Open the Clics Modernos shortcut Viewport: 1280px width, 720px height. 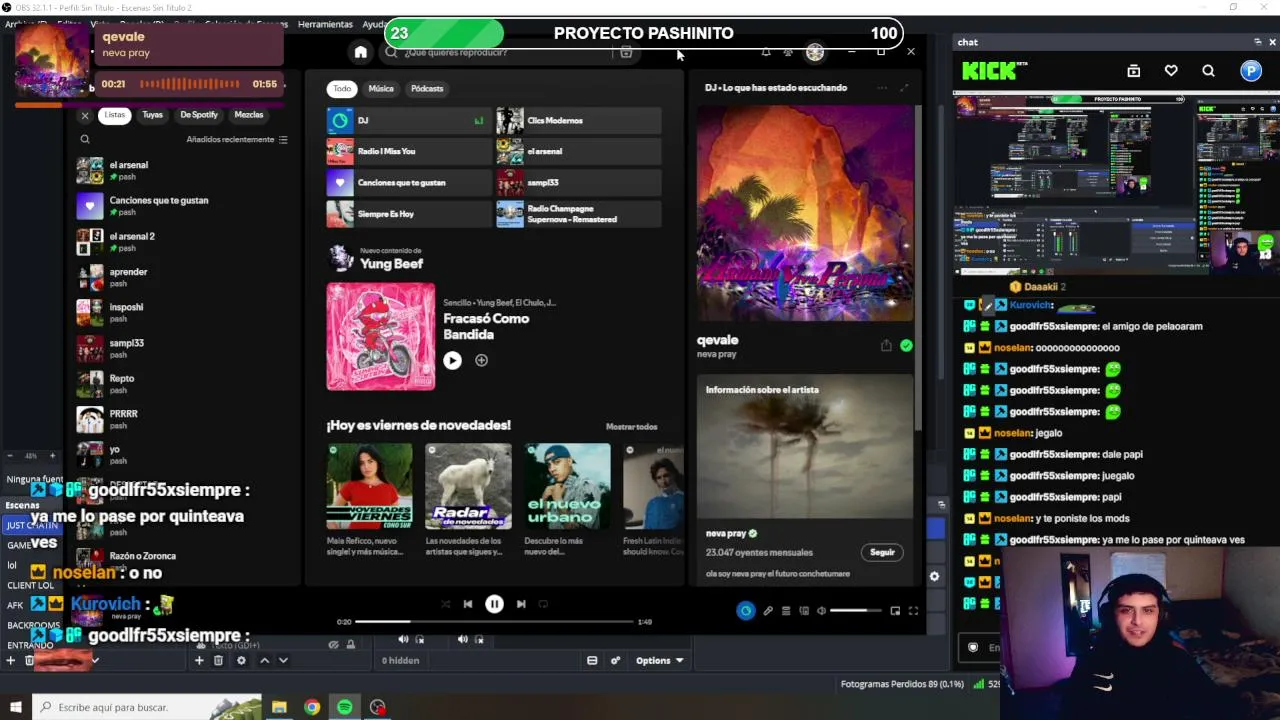579,121
